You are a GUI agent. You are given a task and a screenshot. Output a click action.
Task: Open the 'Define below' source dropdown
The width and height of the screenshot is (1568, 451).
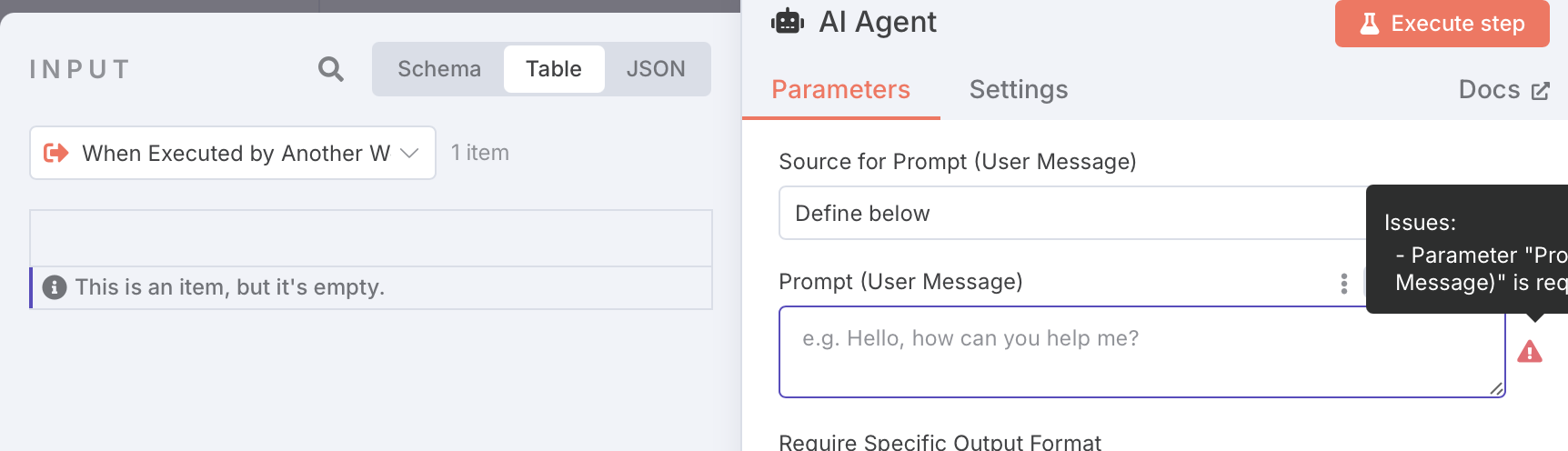(x=1072, y=213)
